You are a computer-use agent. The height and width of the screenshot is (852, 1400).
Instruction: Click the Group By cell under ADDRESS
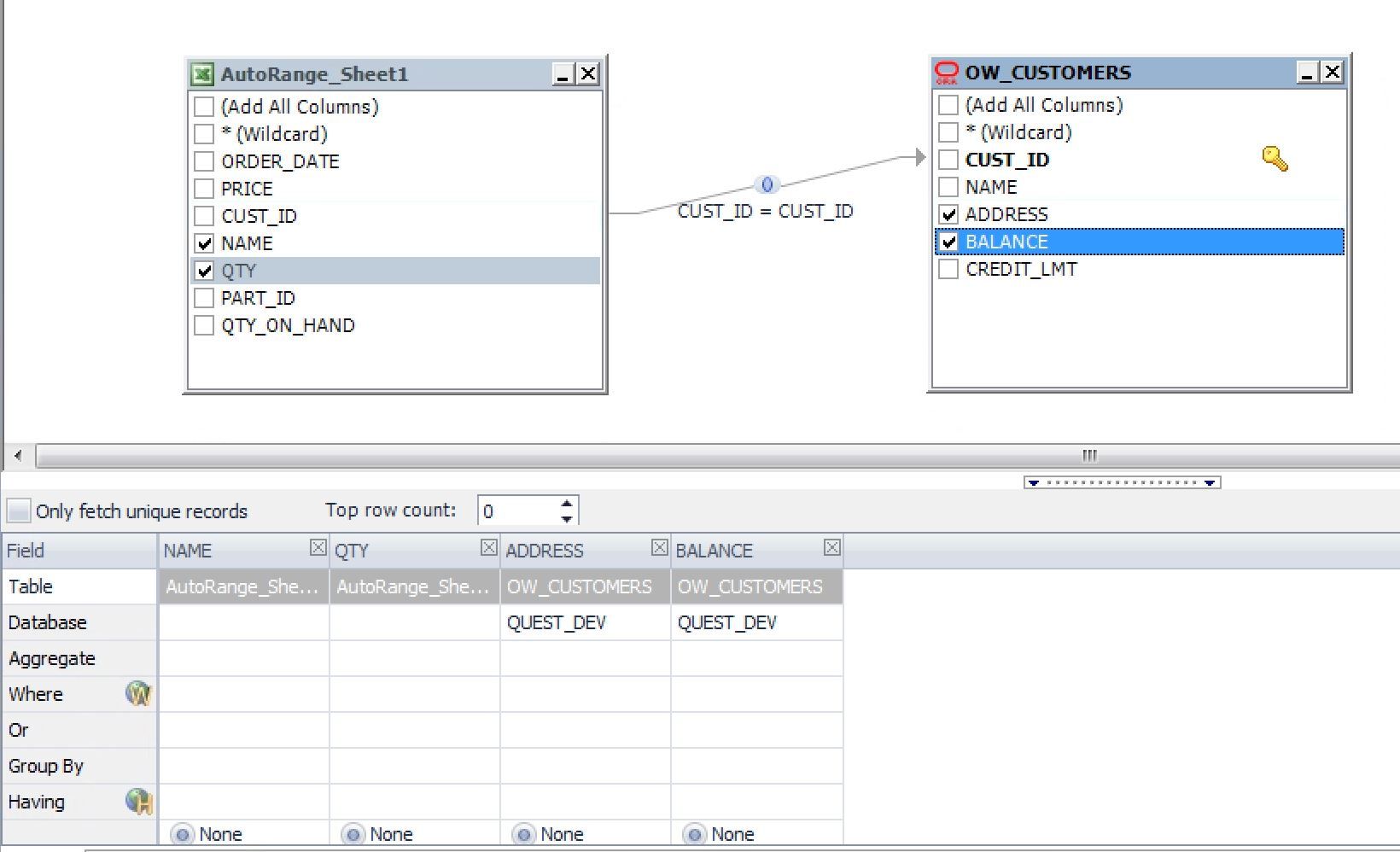586,766
